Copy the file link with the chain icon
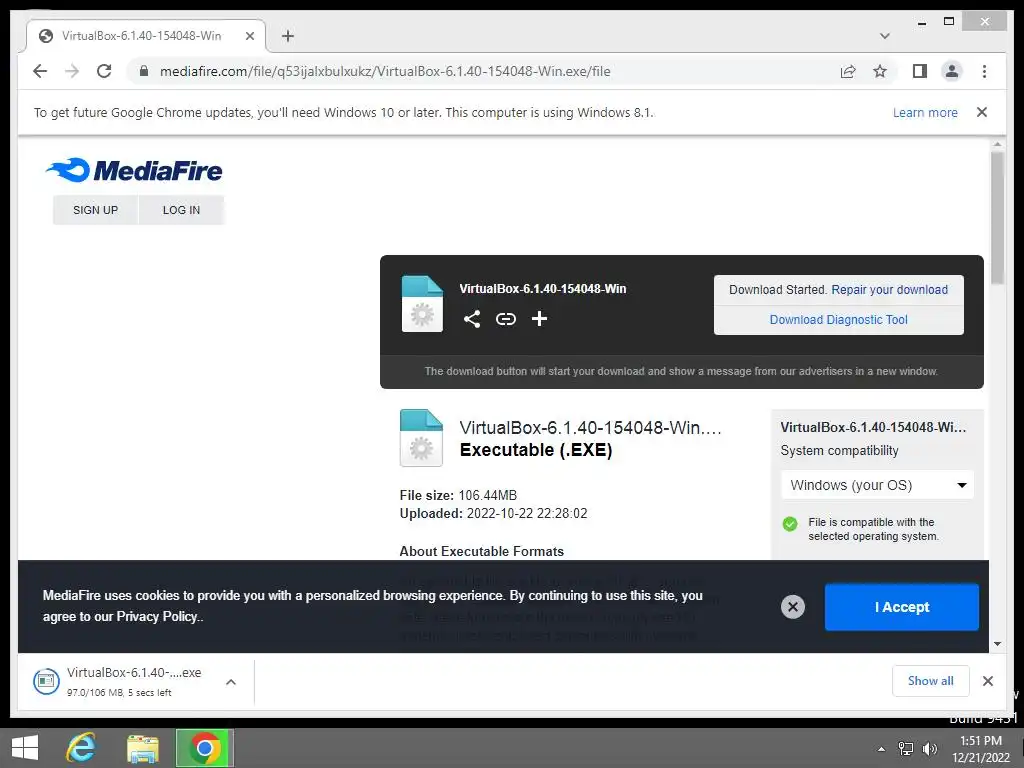 [505, 319]
